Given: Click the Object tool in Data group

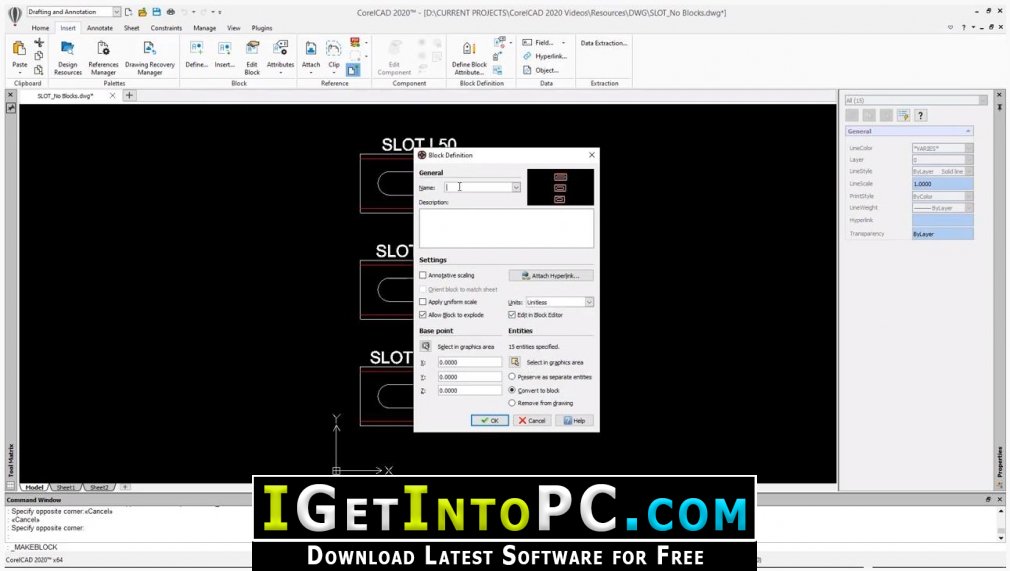Looking at the screenshot, I should click(x=540, y=70).
